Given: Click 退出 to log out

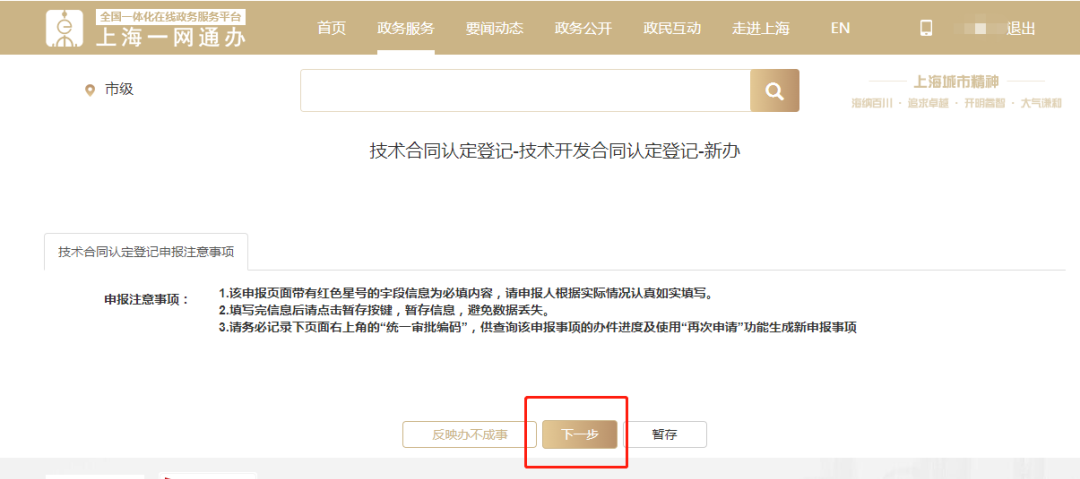Looking at the screenshot, I should click(1021, 28).
